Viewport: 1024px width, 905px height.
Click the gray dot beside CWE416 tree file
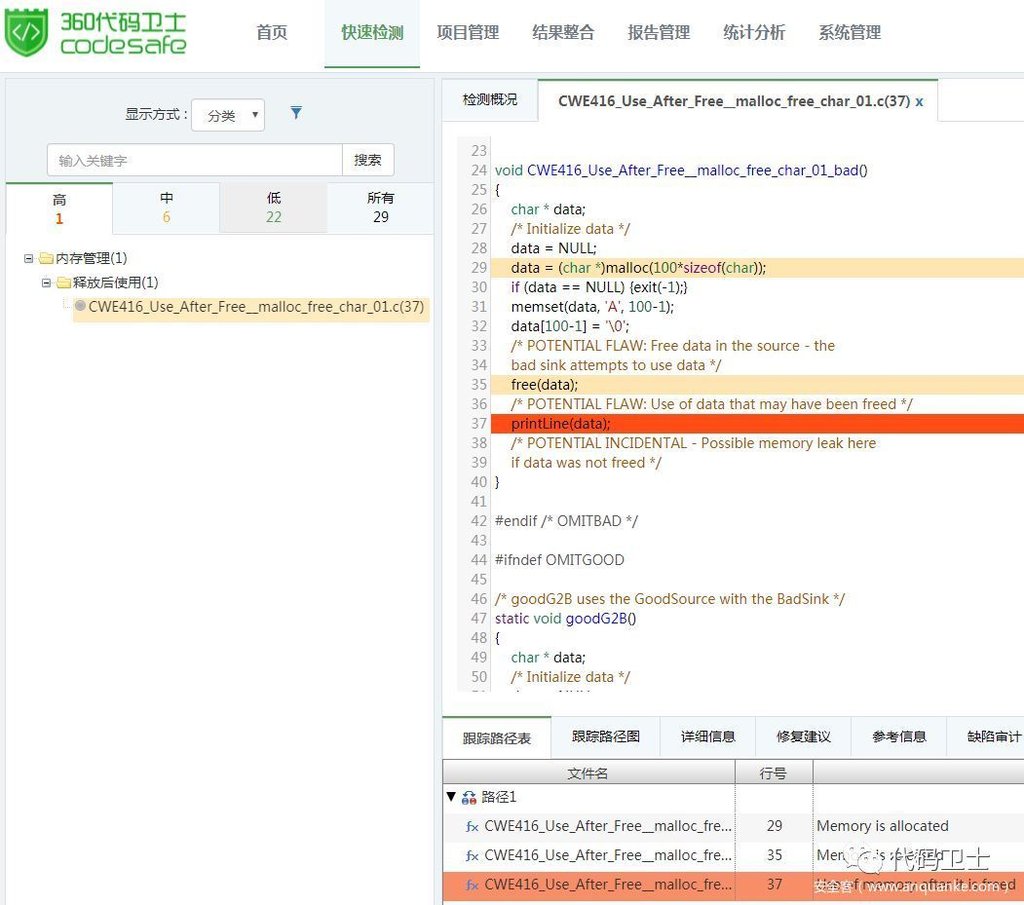tap(80, 306)
